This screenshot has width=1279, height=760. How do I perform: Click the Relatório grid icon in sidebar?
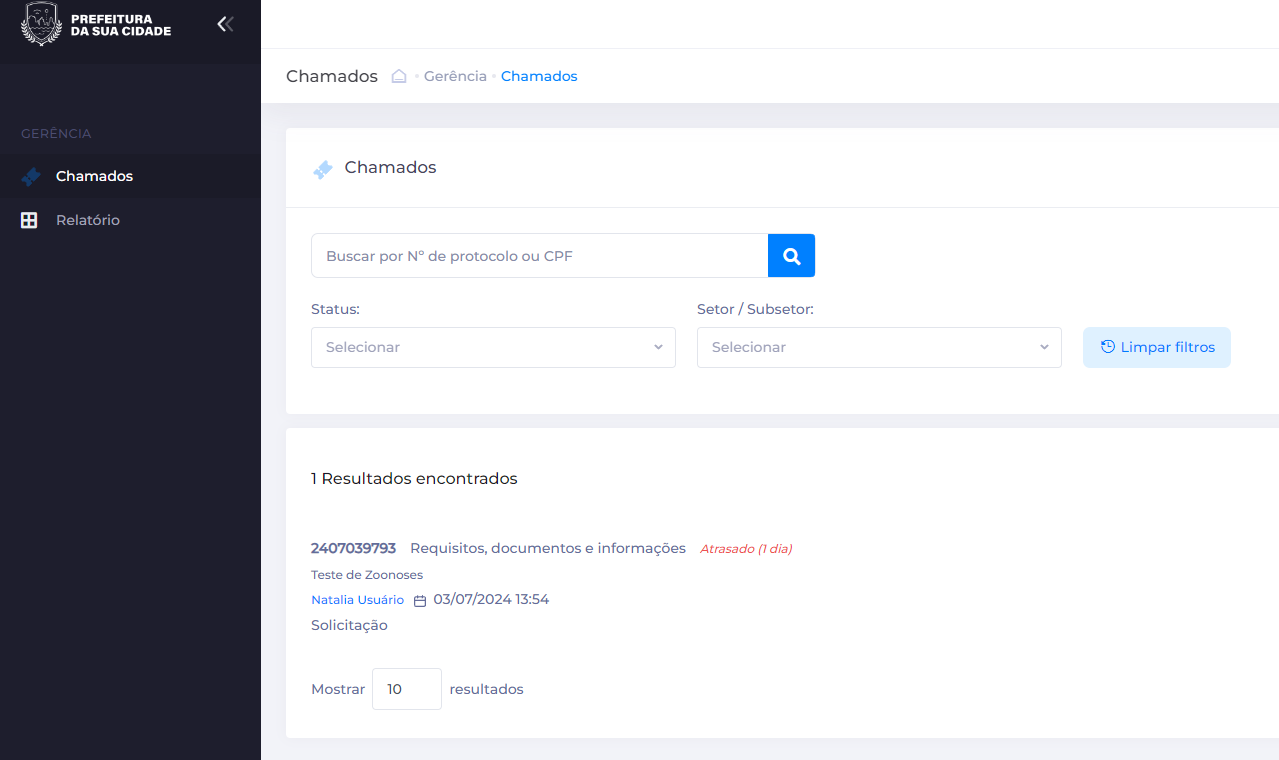pyautogui.click(x=29, y=220)
